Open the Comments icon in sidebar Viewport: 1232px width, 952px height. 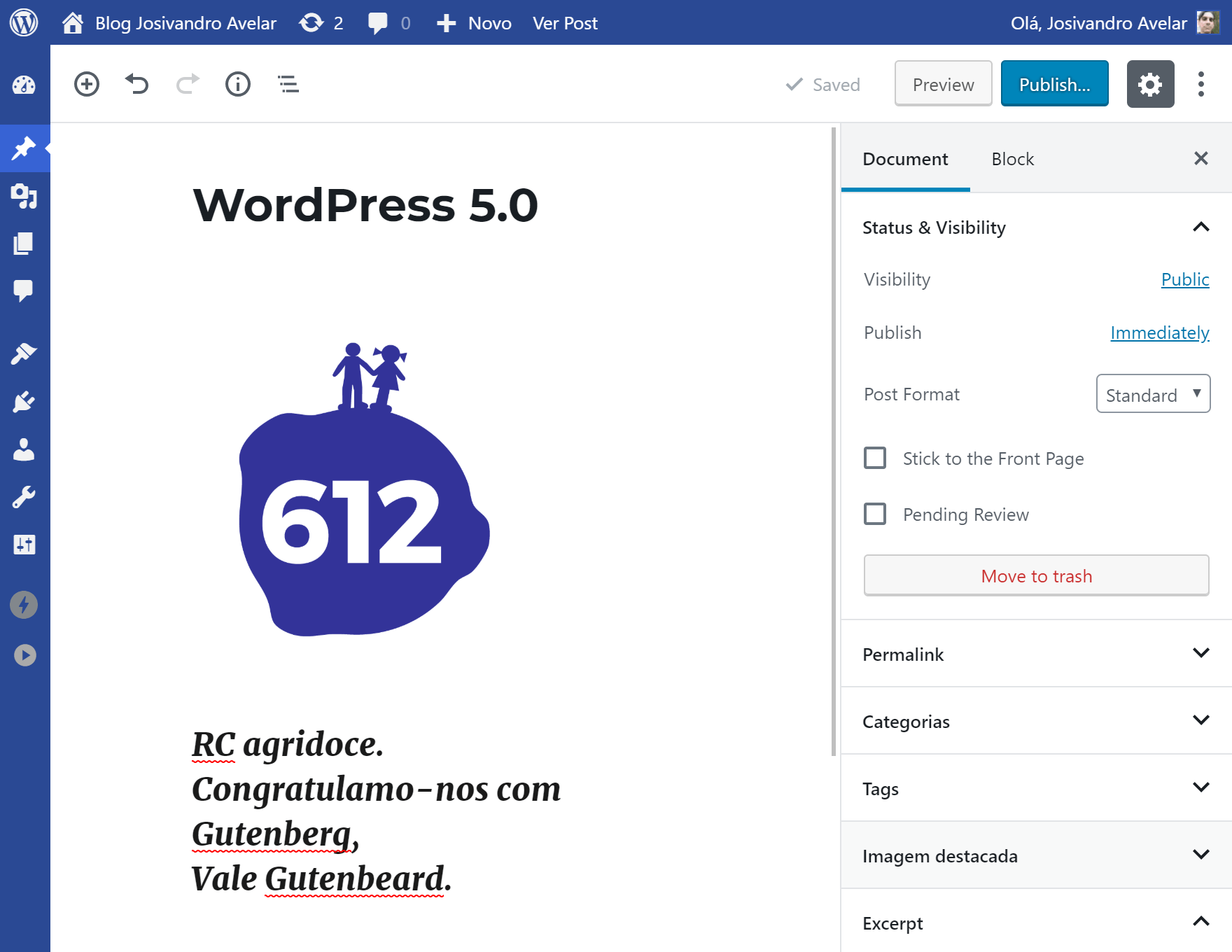tap(24, 290)
